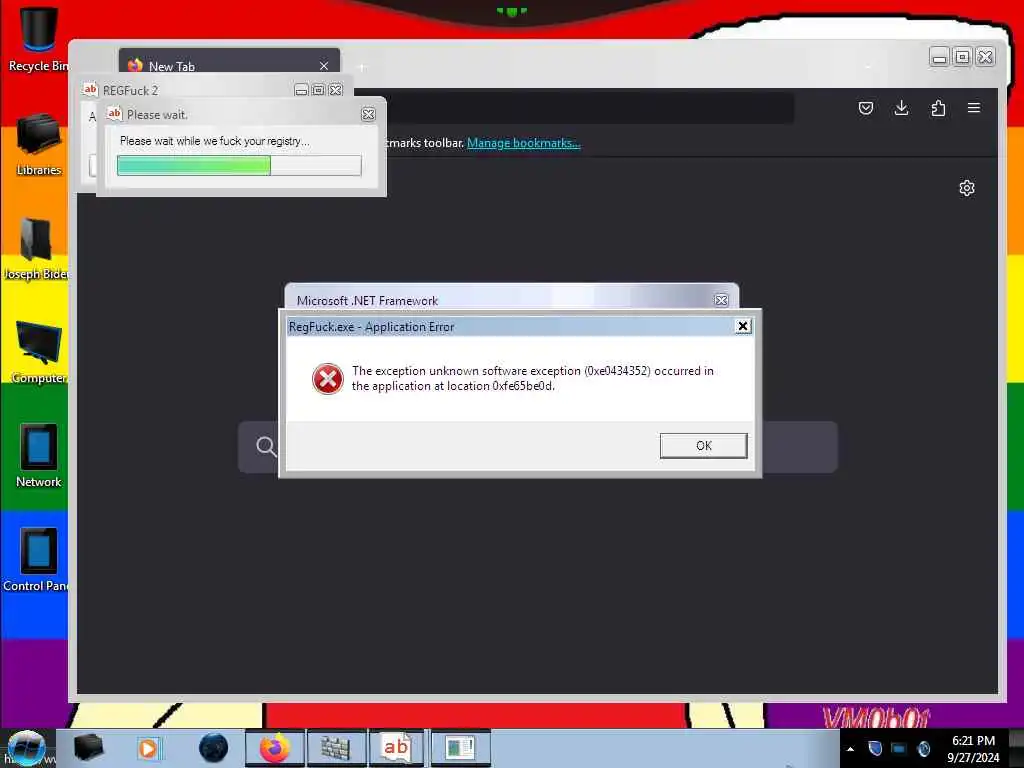
Task: Open the Firefox hamburger application menu
Action: coord(974,108)
